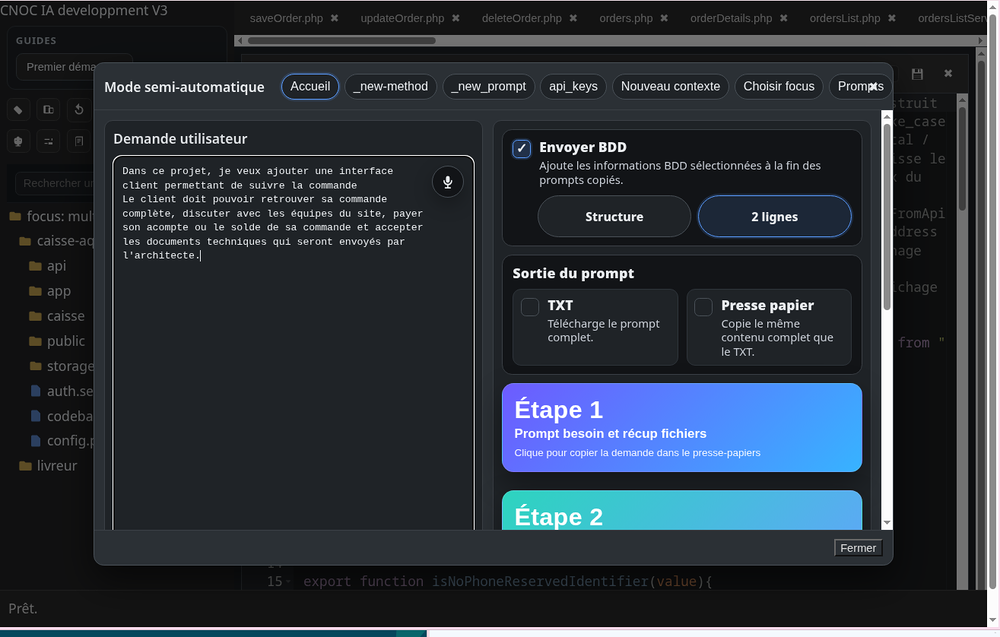This screenshot has height=637, width=1000.
Task: Open the codeba file in the tree
Action: point(62,416)
